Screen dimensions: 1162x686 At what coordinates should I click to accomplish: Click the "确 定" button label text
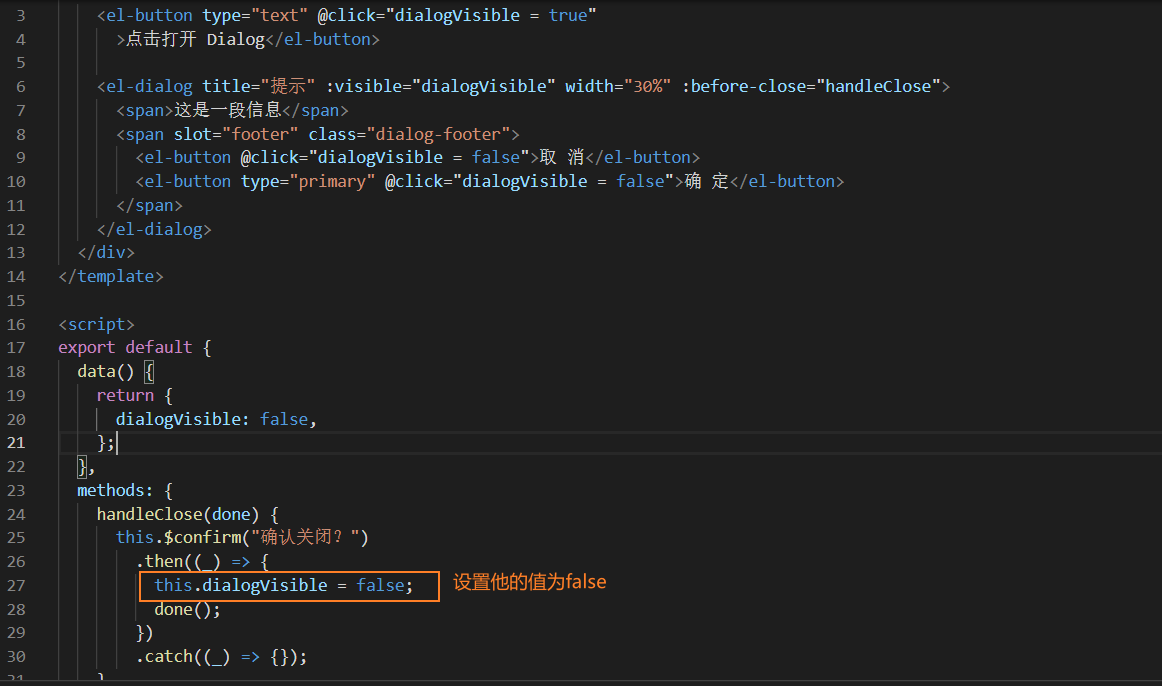click(x=706, y=182)
